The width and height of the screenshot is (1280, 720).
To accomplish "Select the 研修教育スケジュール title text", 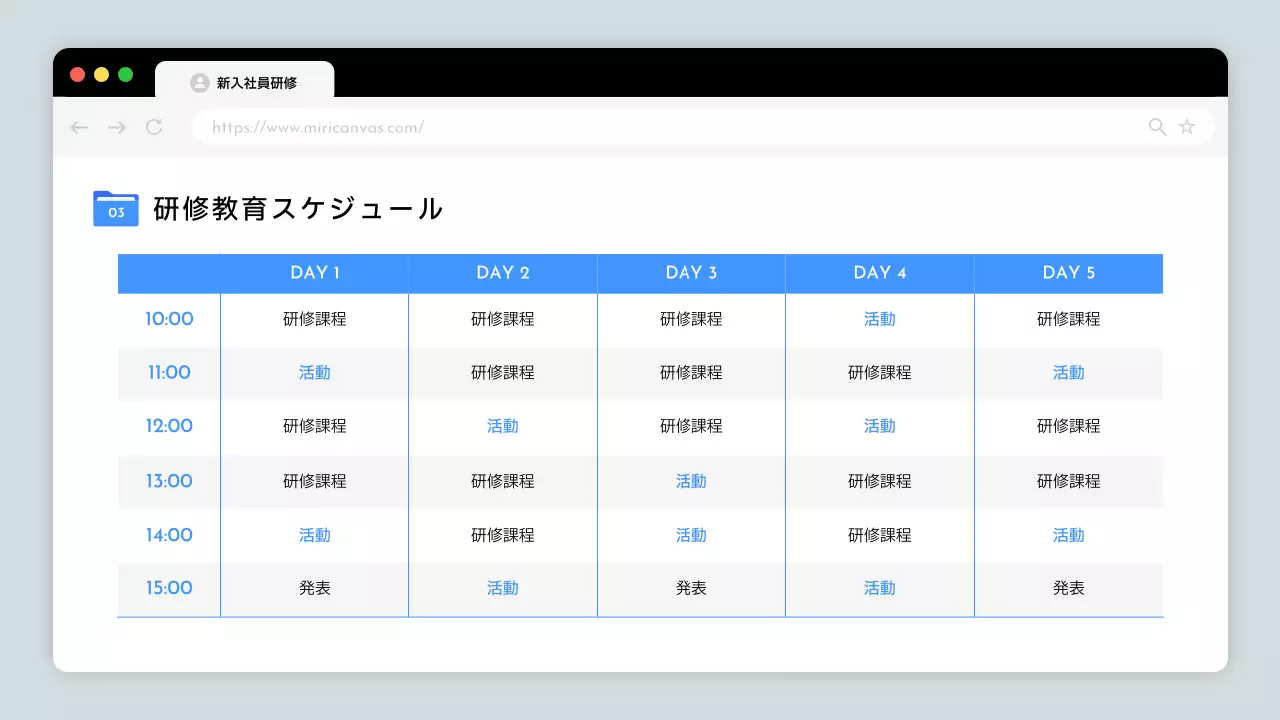I will tap(295, 209).
